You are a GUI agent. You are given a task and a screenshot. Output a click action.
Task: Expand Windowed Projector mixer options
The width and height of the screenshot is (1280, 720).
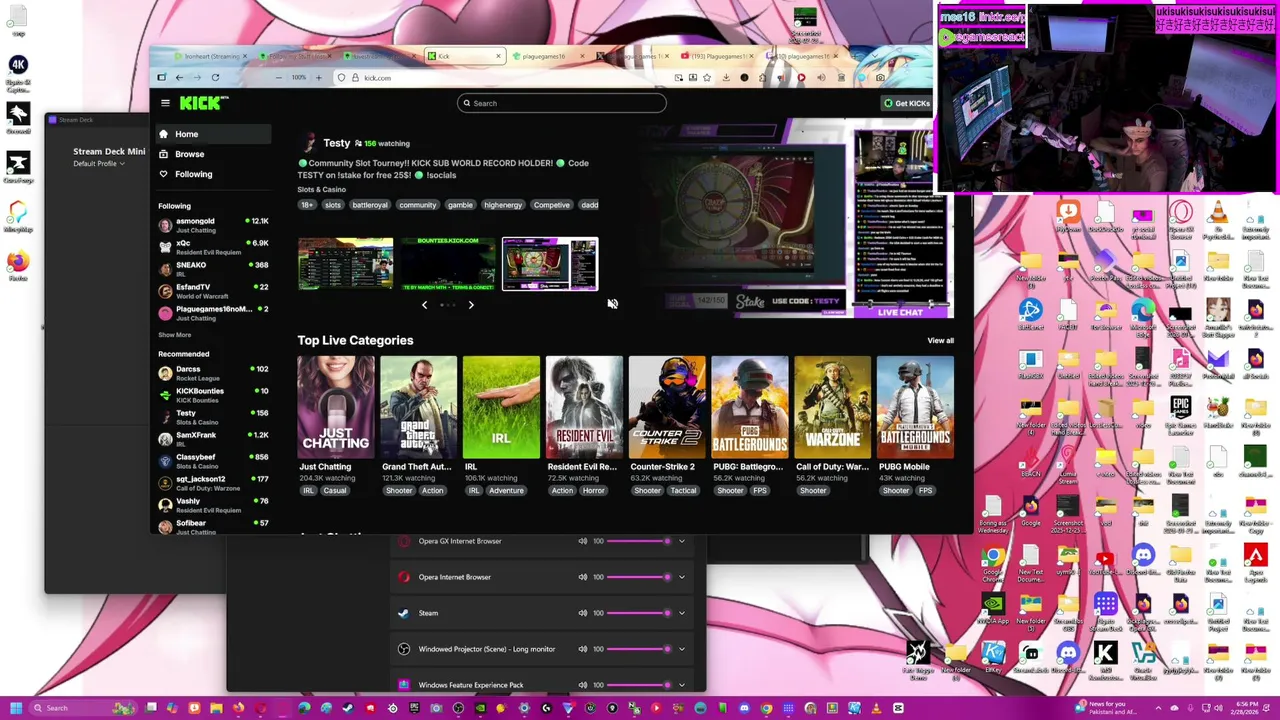682,649
